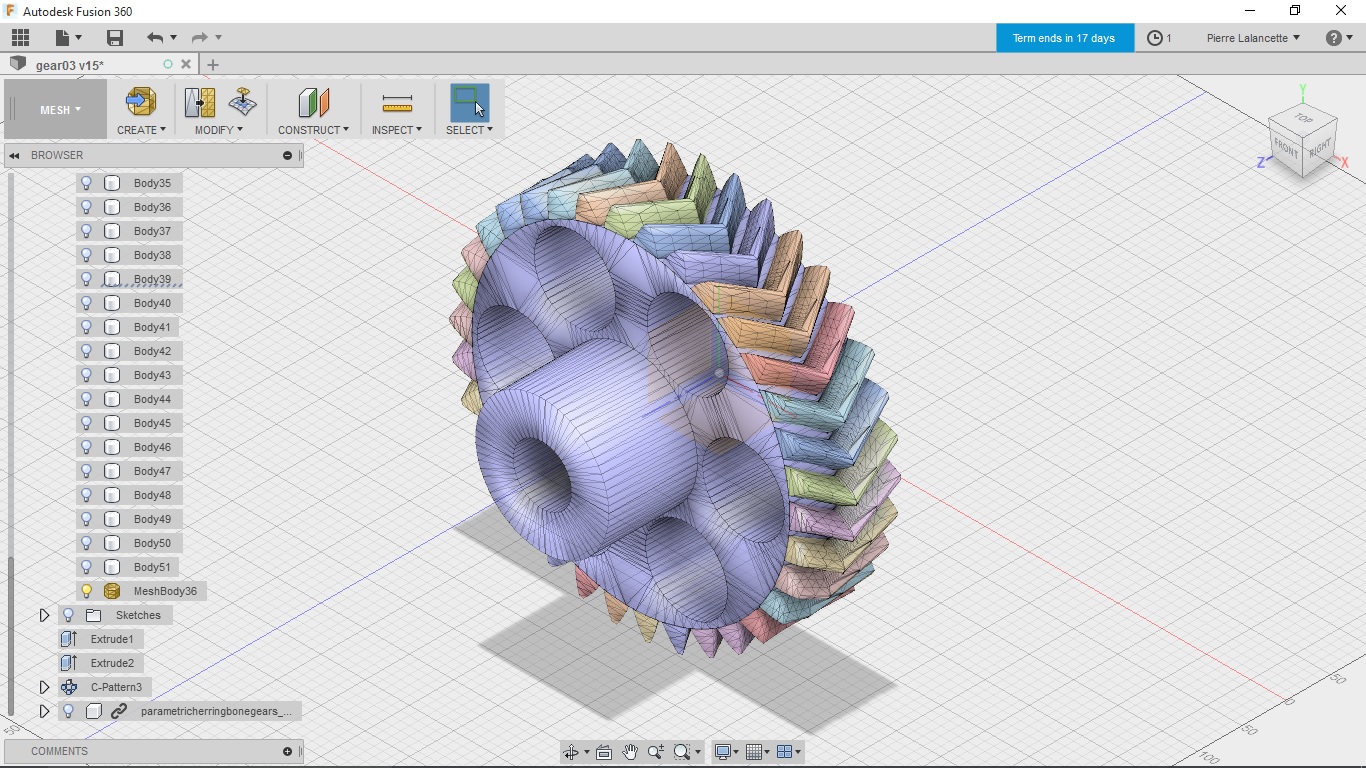
Task: Open the SELECT menu
Action: click(x=469, y=130)
